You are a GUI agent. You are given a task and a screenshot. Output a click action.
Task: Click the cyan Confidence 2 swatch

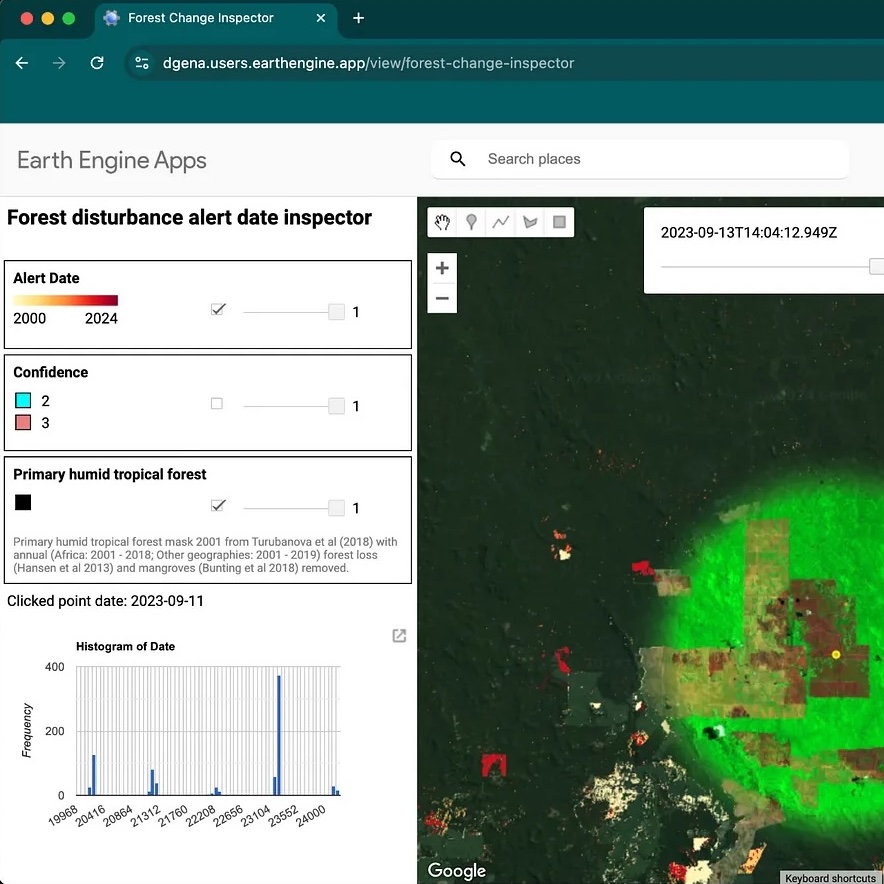pyautogui.click(x=23, y=400)
